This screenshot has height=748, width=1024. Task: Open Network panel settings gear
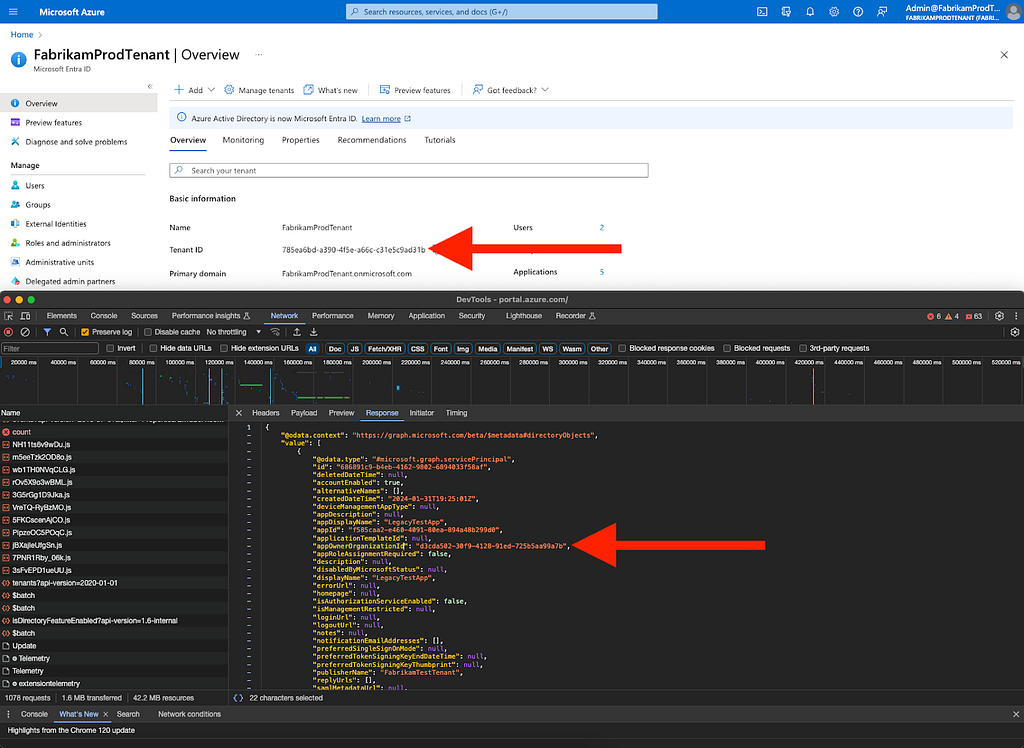coord(1015,333)
